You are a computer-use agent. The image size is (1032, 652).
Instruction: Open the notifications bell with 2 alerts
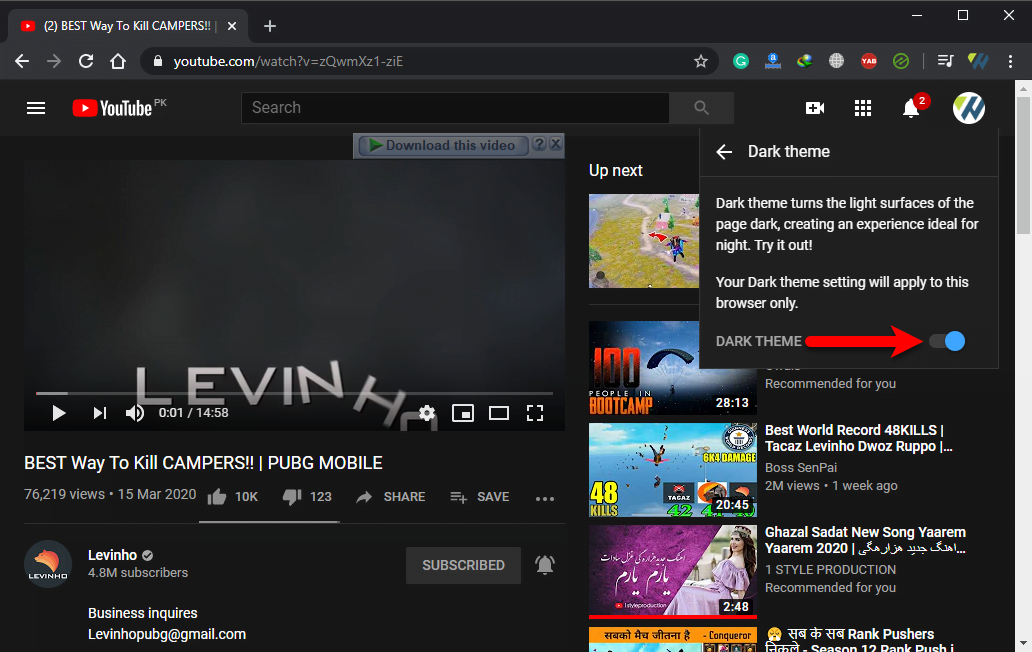pos(912,108)
